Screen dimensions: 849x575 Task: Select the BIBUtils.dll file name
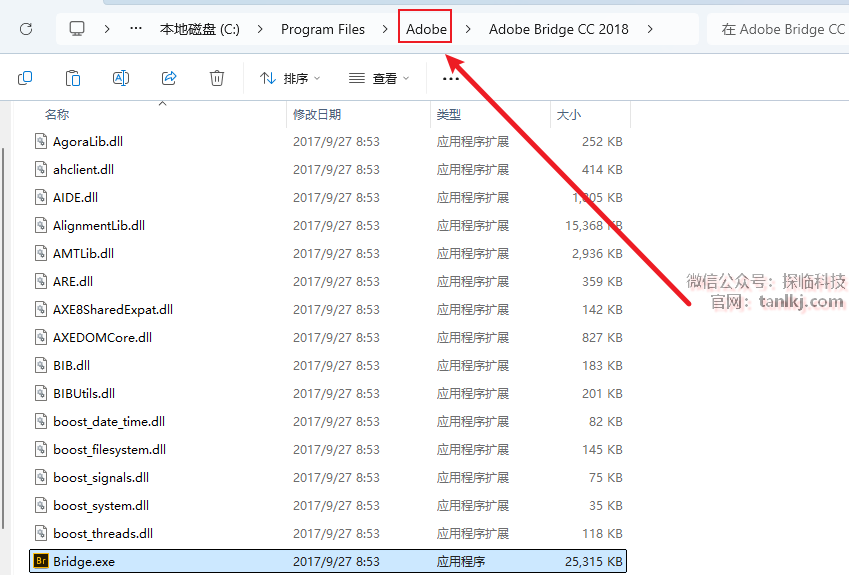point(84,394)
